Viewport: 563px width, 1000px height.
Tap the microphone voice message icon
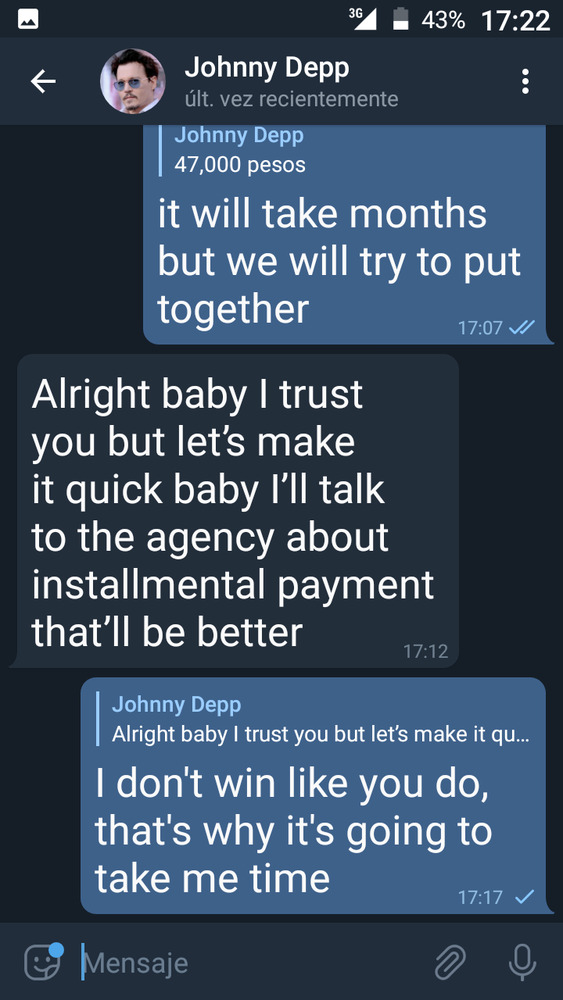pos(522,962)
